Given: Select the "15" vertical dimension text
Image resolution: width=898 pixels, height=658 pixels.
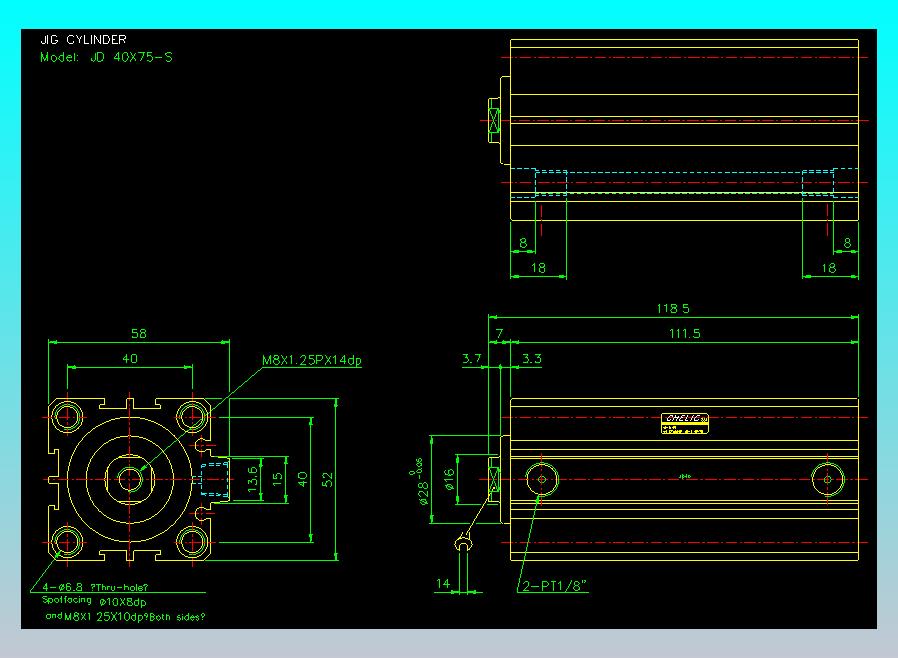Looking at the screenshot, I should 277,478.
